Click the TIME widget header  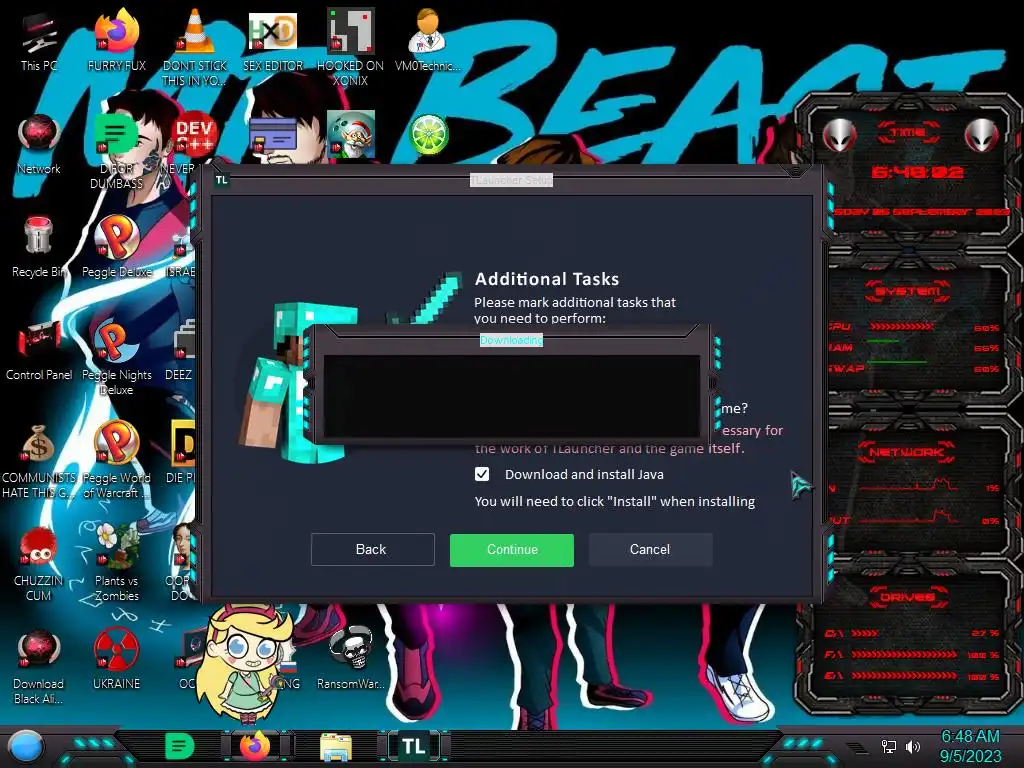point(908,132)
